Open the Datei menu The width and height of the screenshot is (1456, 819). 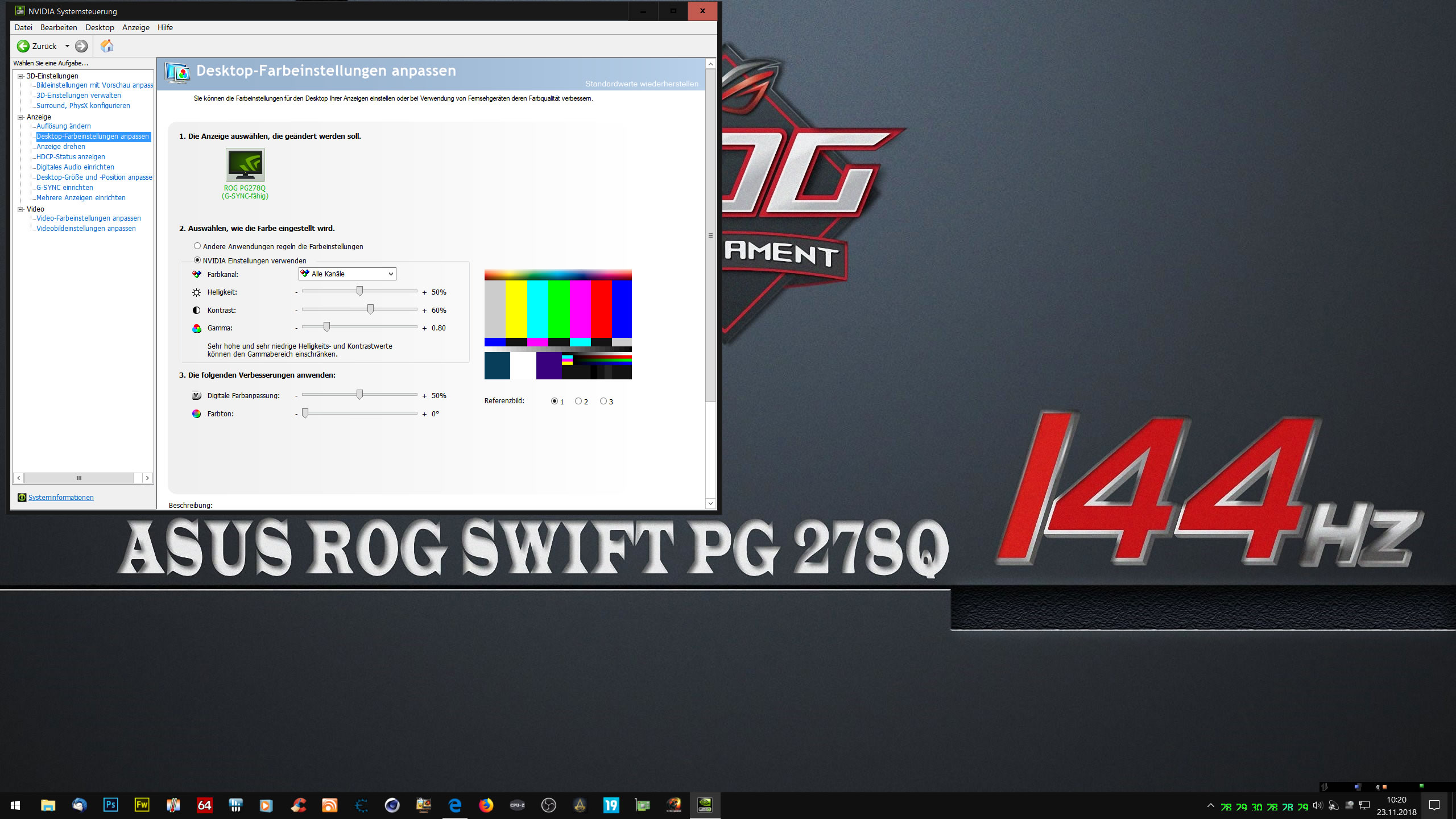(23, 27)
